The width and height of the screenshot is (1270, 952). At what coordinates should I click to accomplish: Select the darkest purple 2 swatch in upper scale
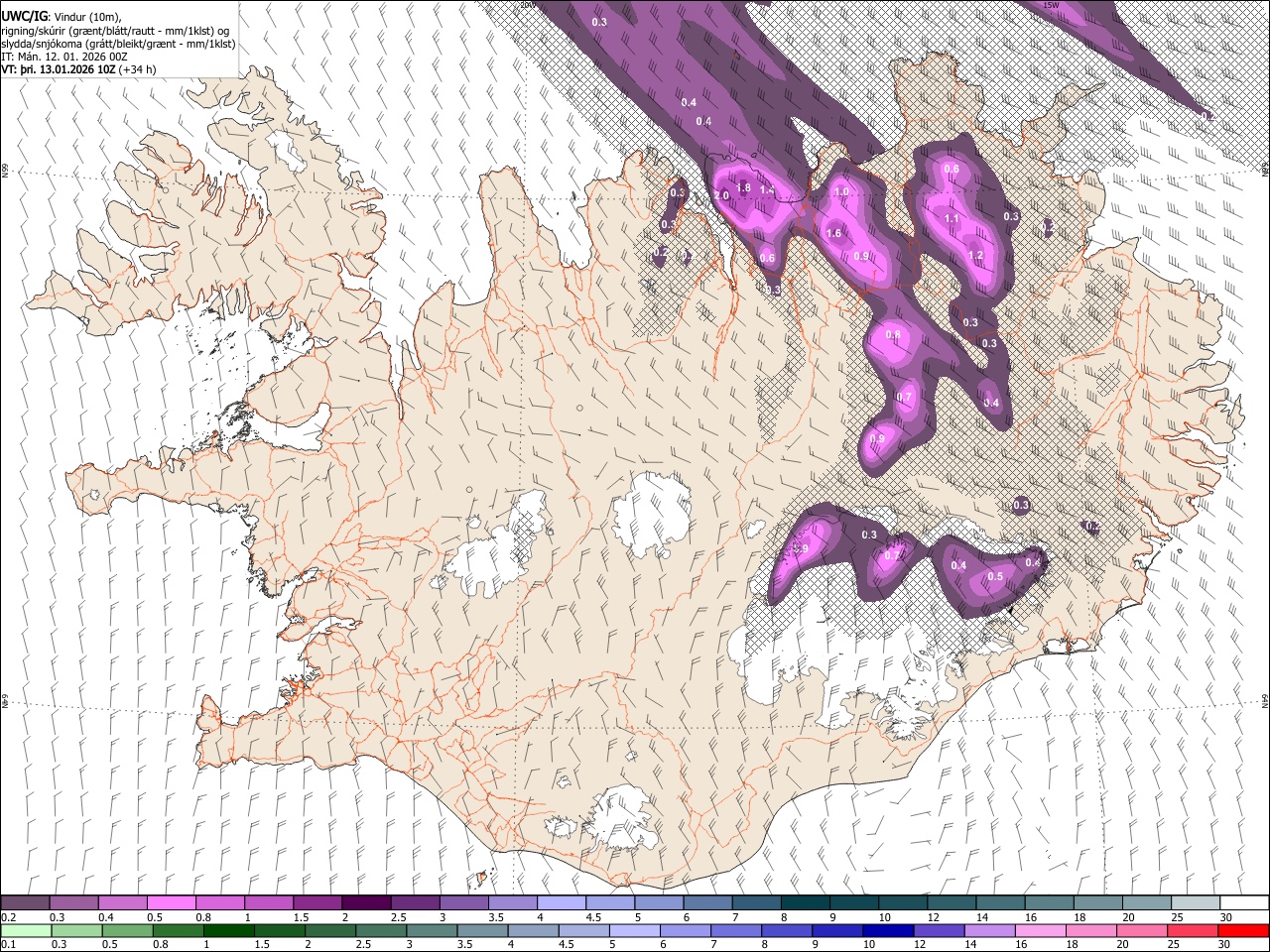pos(366,903)
